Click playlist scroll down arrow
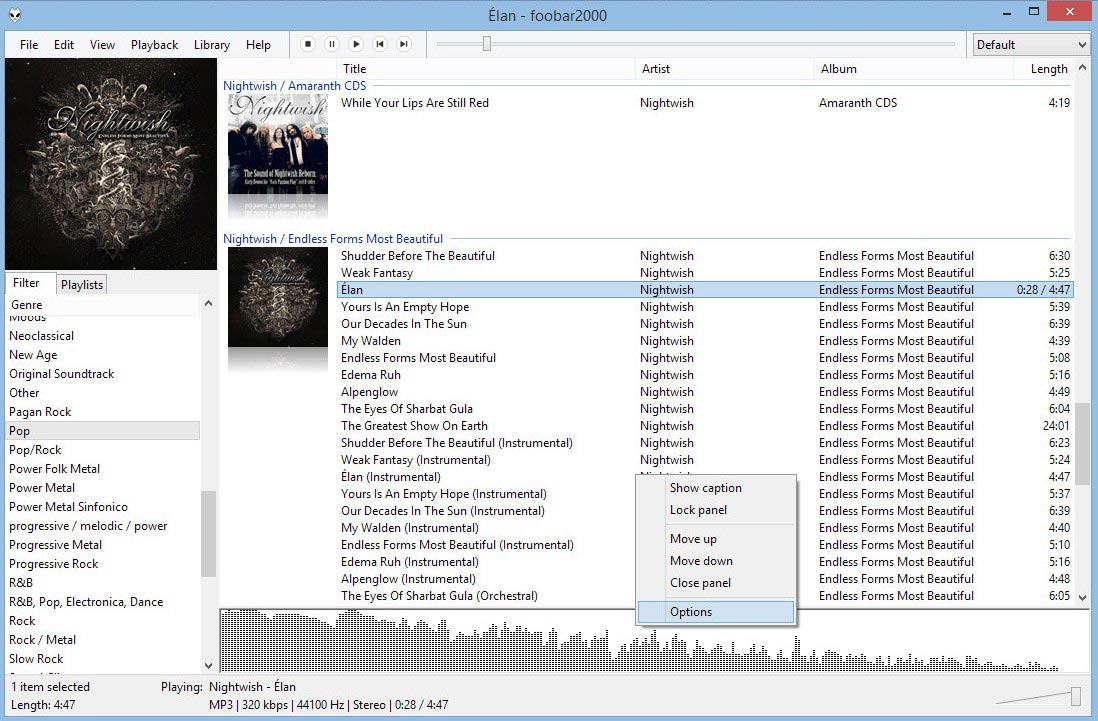Viewport: 1098px width, 721px height. [1083, 598]
